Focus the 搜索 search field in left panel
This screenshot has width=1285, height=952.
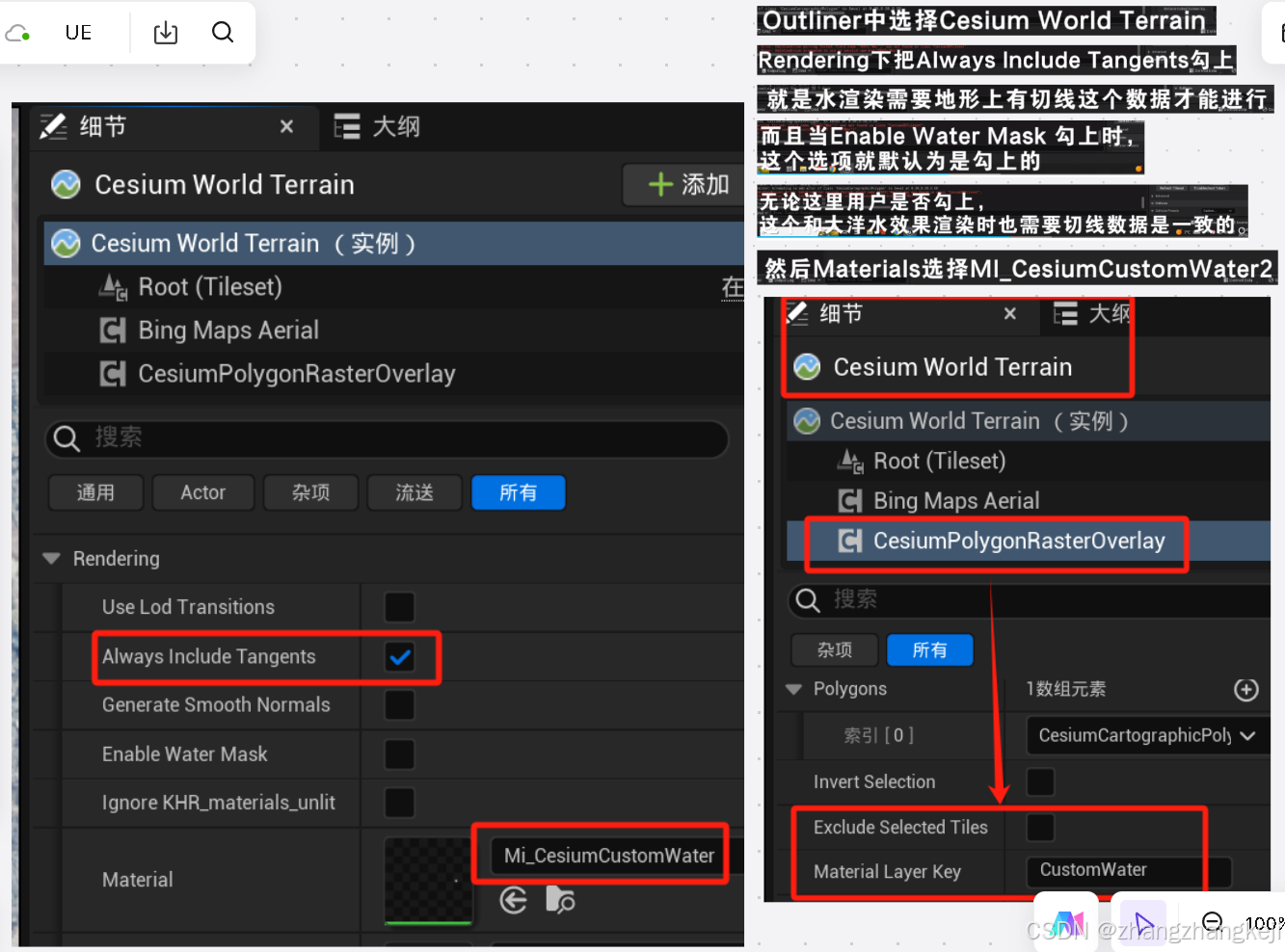click(x=387, y=438)
